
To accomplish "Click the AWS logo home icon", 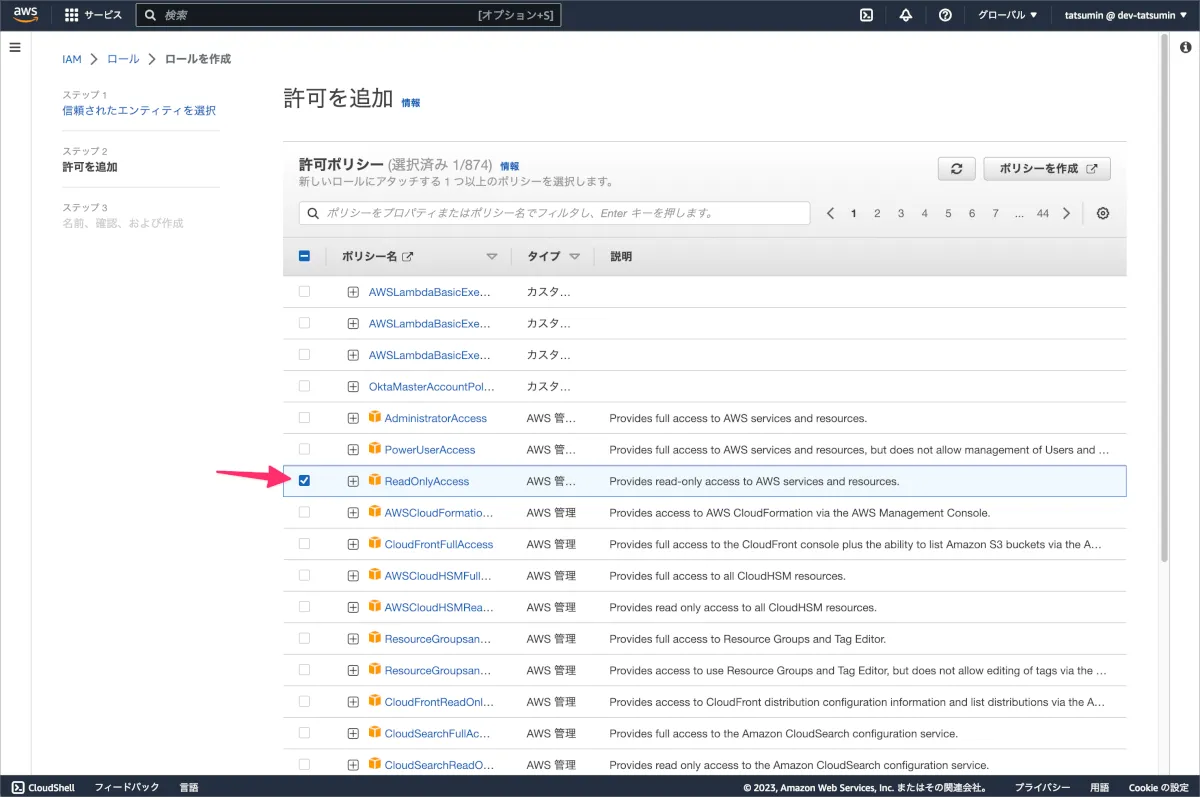I will click(26, 15).
